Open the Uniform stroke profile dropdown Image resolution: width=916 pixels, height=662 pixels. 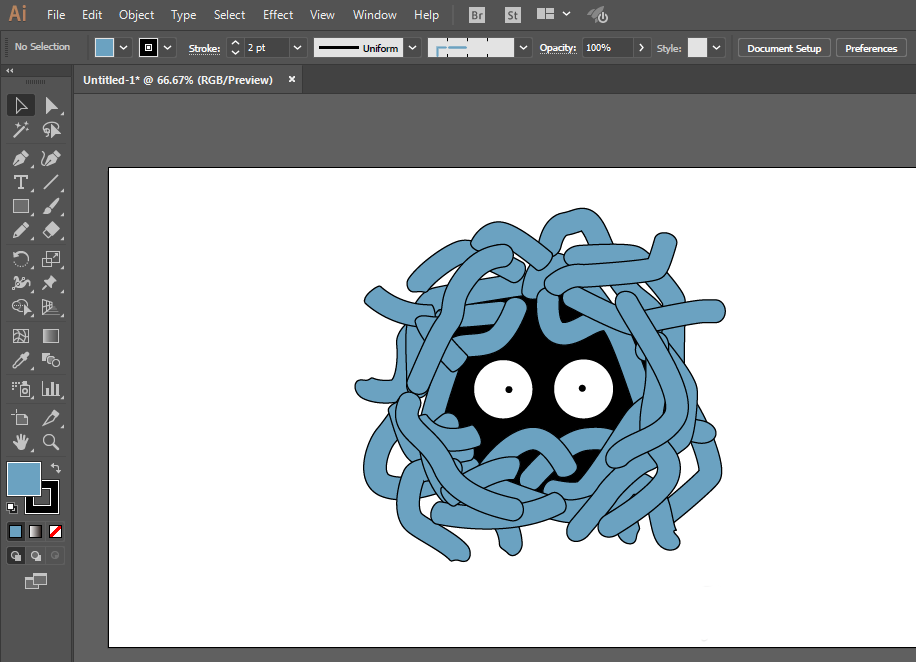(x=412, y=48)
